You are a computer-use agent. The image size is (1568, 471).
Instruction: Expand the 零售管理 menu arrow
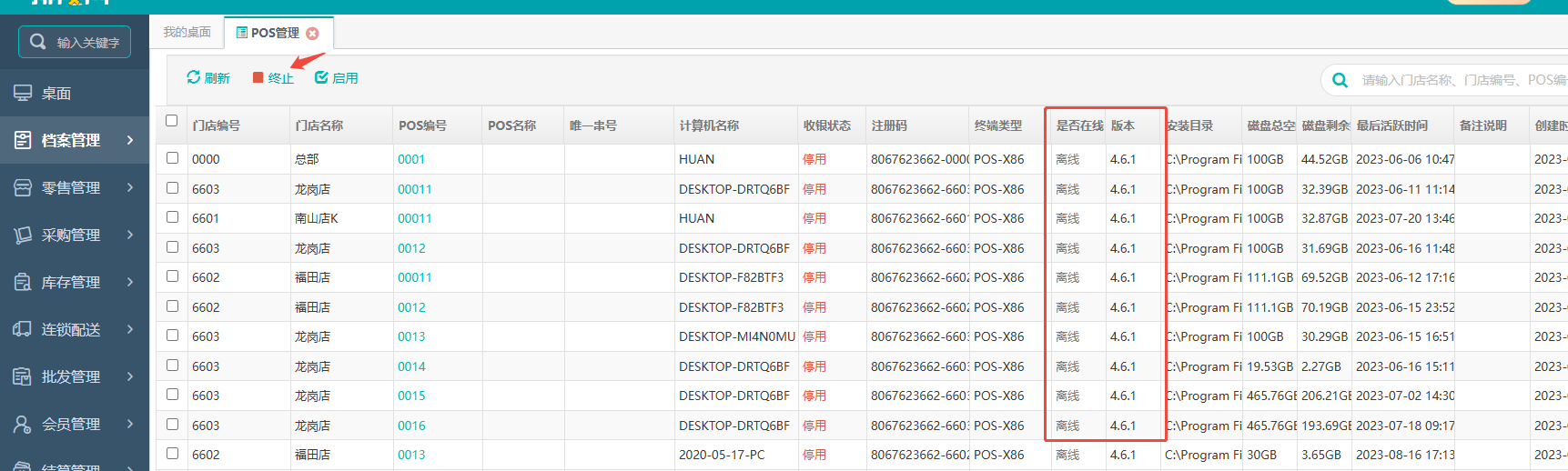coord(130,187)
